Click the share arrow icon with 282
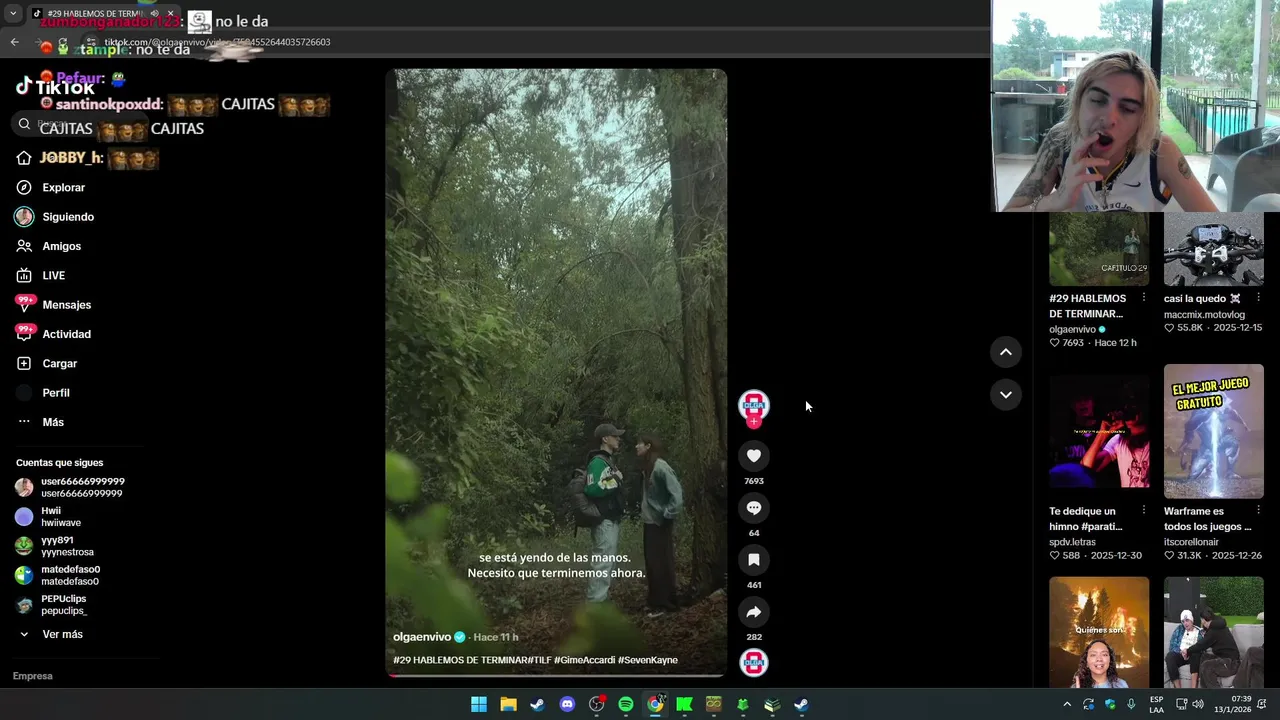Image resolution: width=1280 pixels, height=720 pixels. point(754,612)
